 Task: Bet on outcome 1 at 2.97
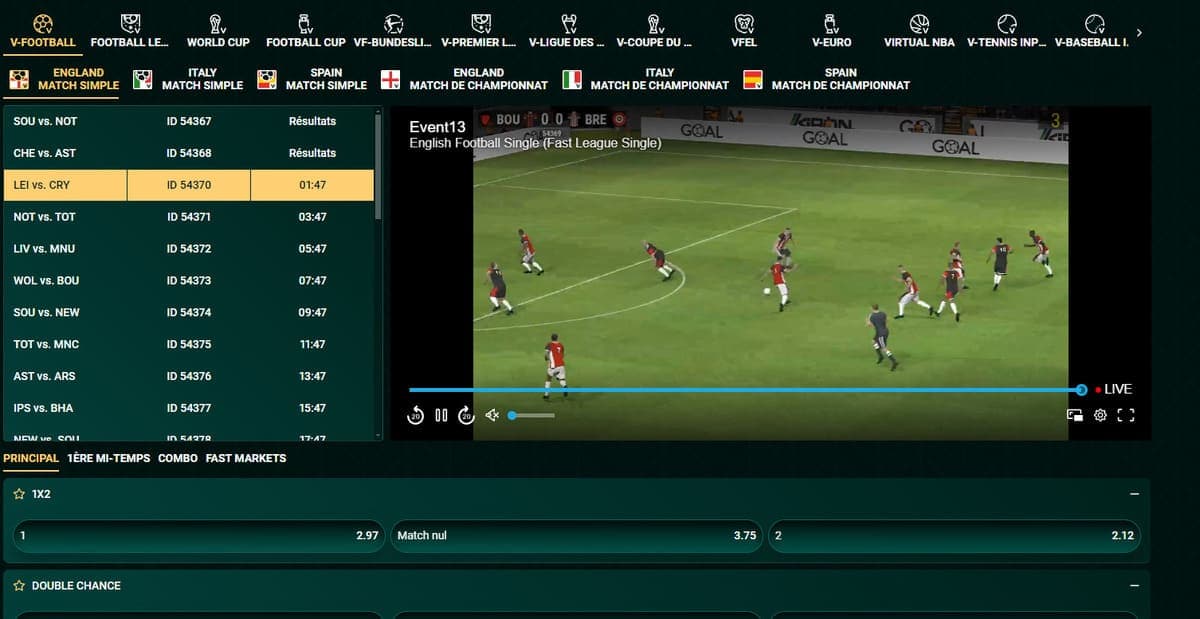coord(199,535)
